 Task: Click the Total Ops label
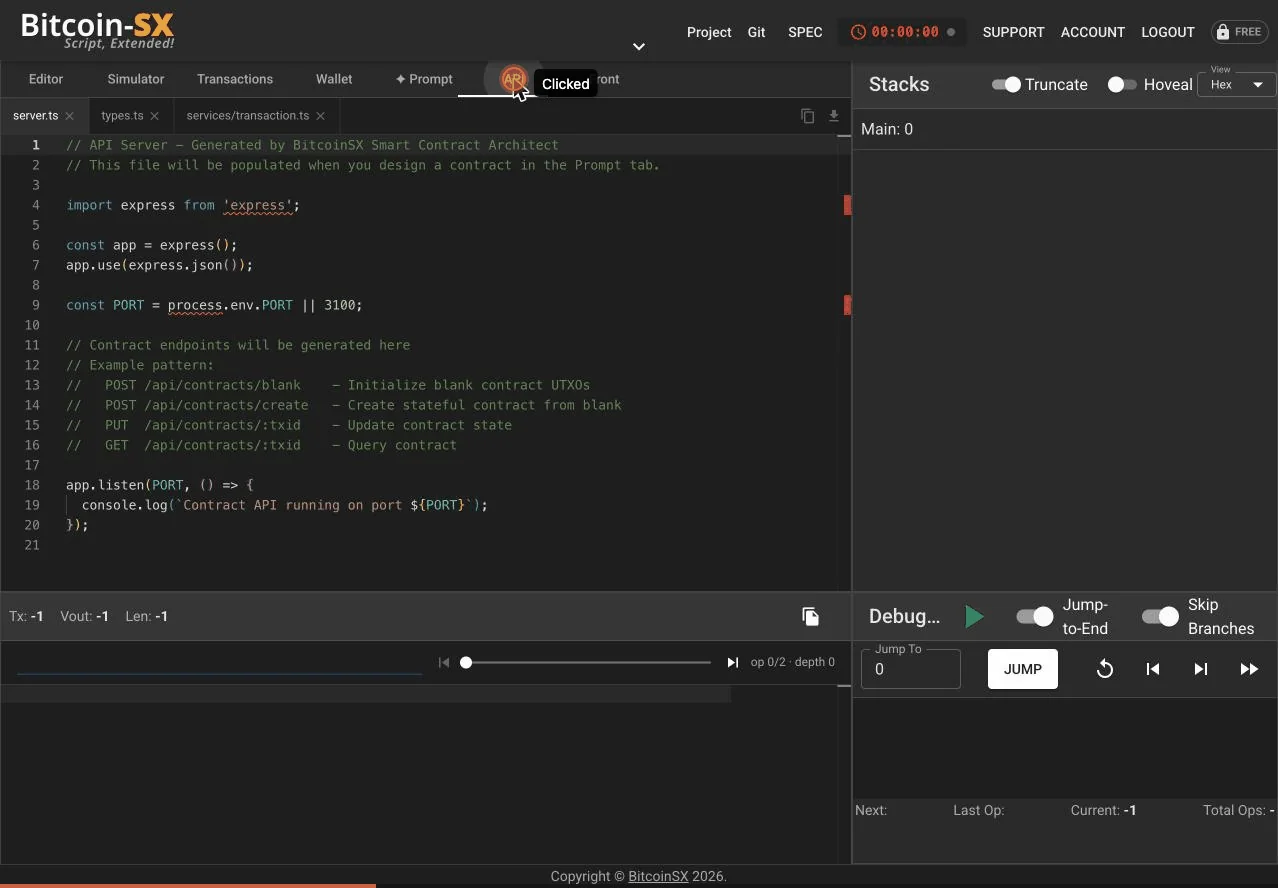(1238, 810)
